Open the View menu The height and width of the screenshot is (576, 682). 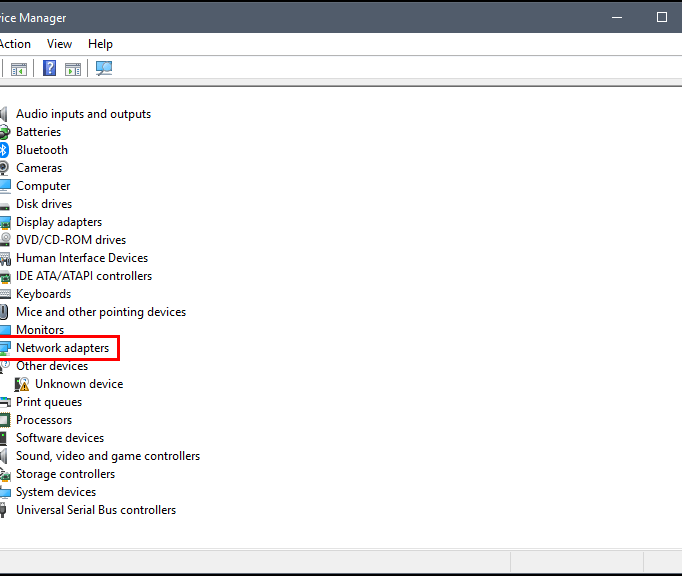tap(59, 44)
